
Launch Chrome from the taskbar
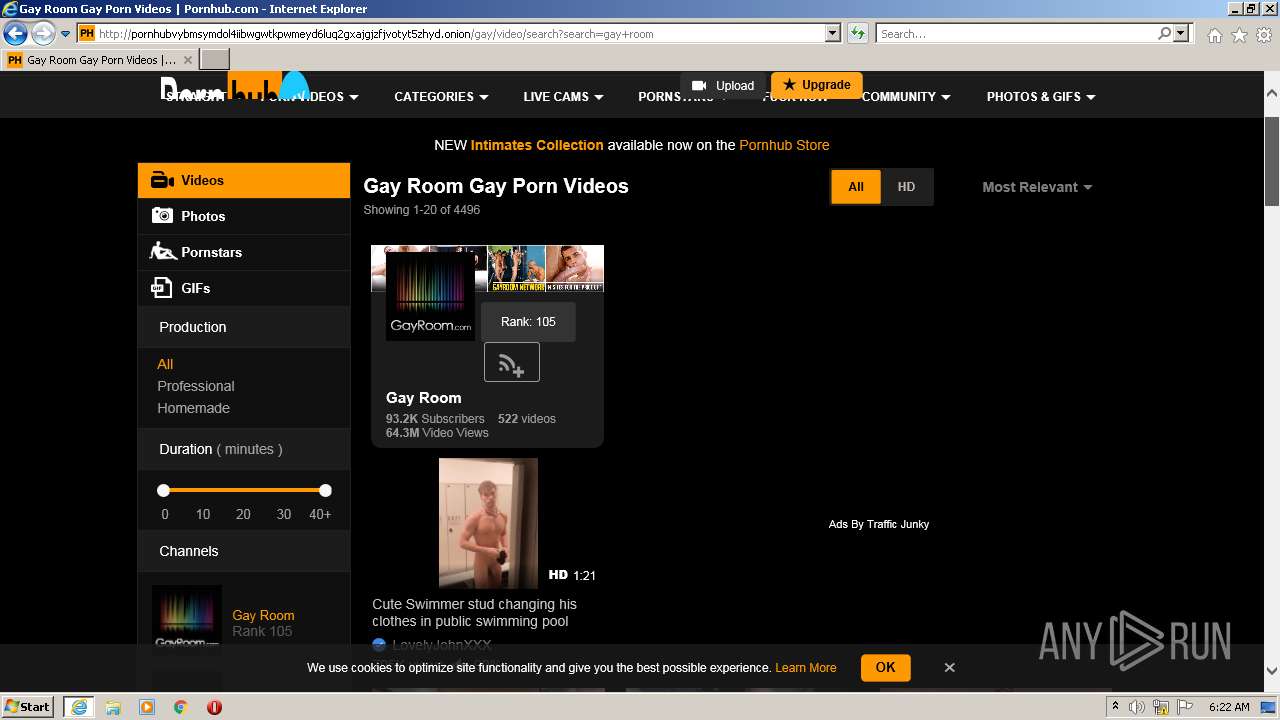point(181,707)
